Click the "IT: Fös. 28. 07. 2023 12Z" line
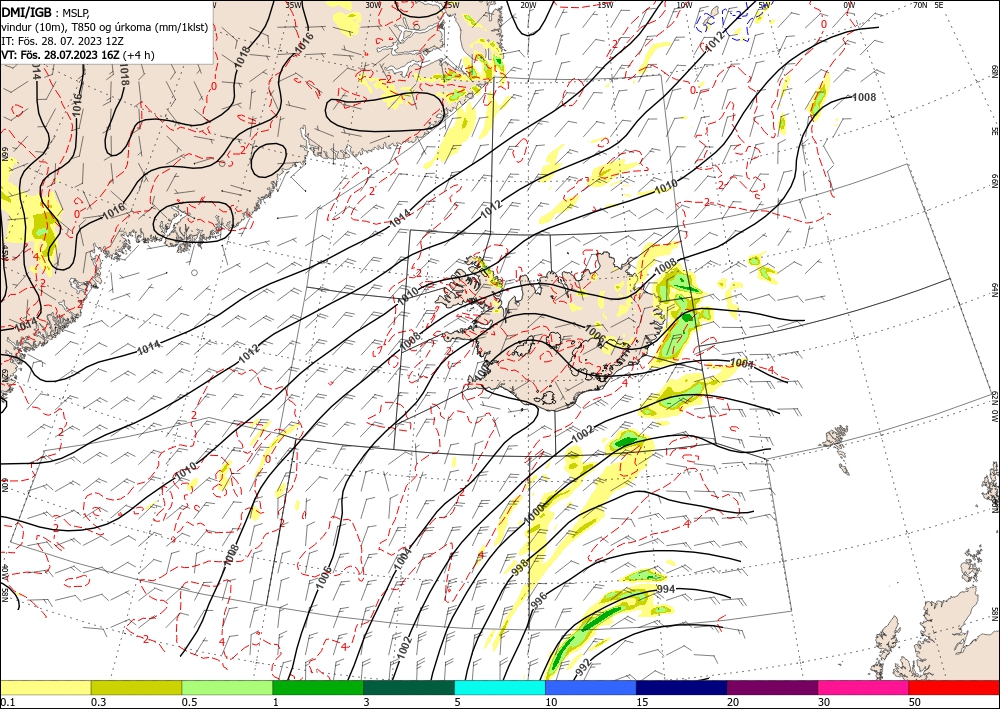This screenshot has height=709, width=1000. 62,41
